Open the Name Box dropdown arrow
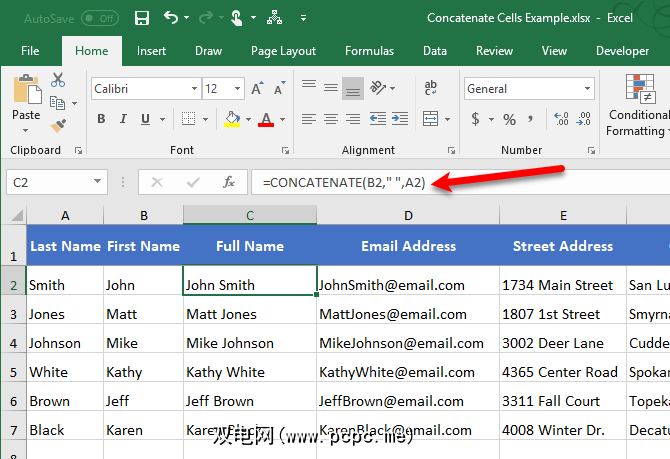This screenshot has width=670, height=459. click(x=98, y=182)
